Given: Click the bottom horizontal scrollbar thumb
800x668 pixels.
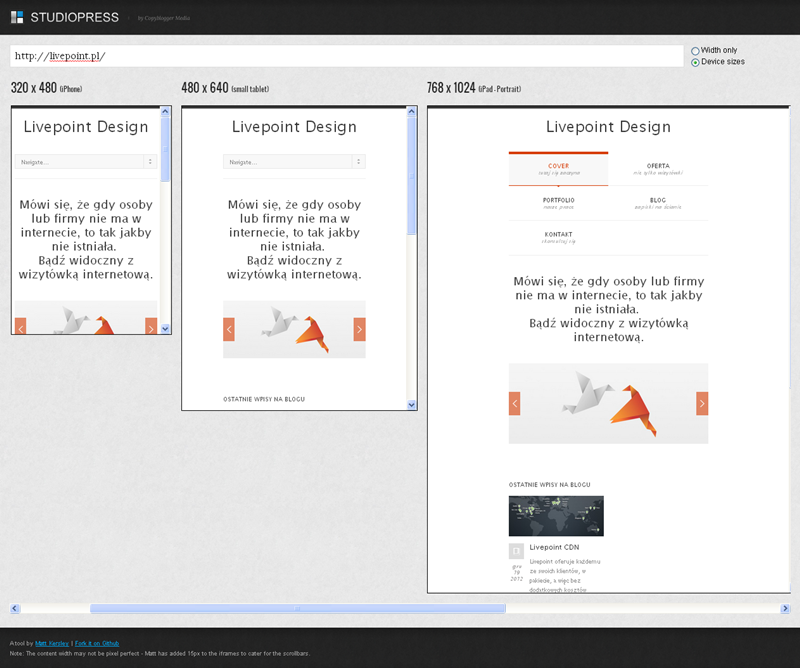Looking at the screenshot, I should (x=297, y=608).
